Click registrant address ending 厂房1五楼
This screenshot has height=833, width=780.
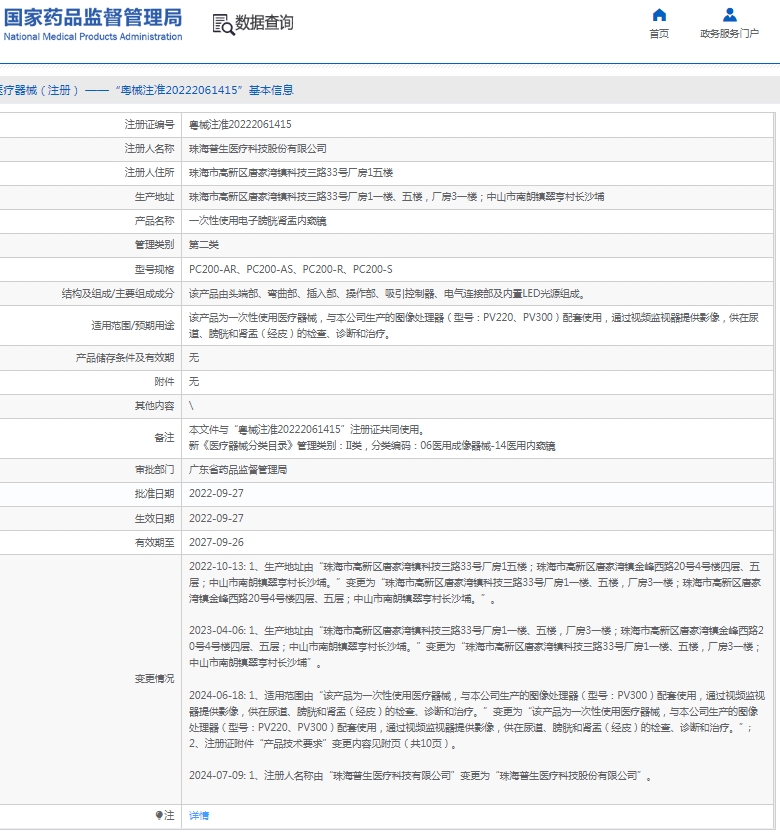pyautogui.click(x=291, y=173)
